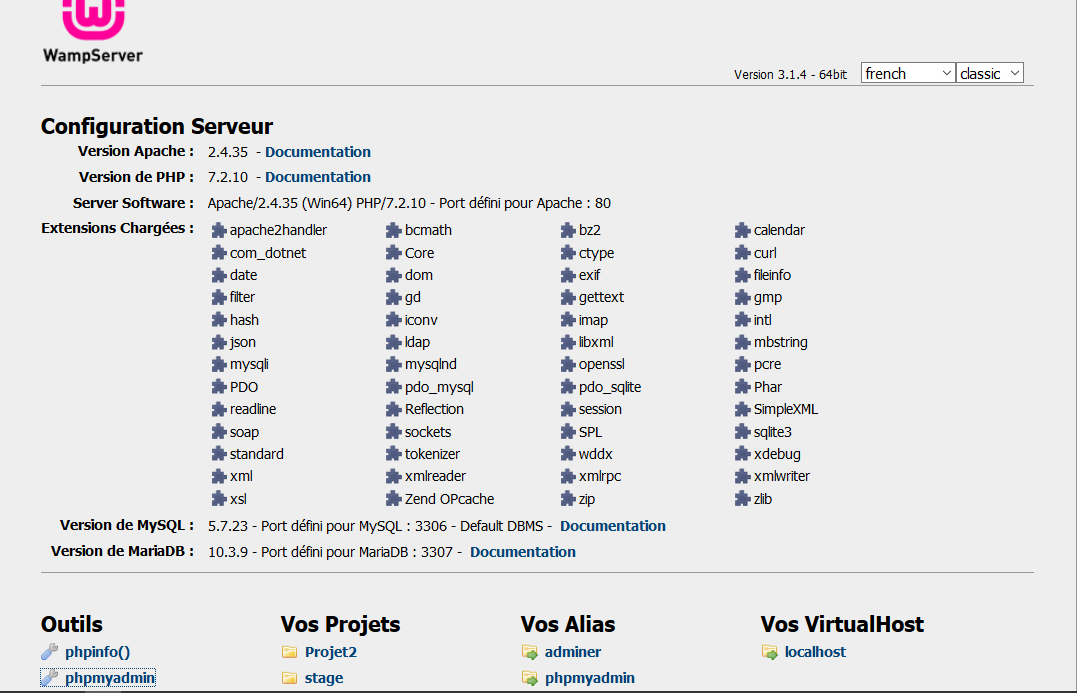Select the sqlite3 extension text
This screenshot has height=693, width=1077.
point(773,432)
